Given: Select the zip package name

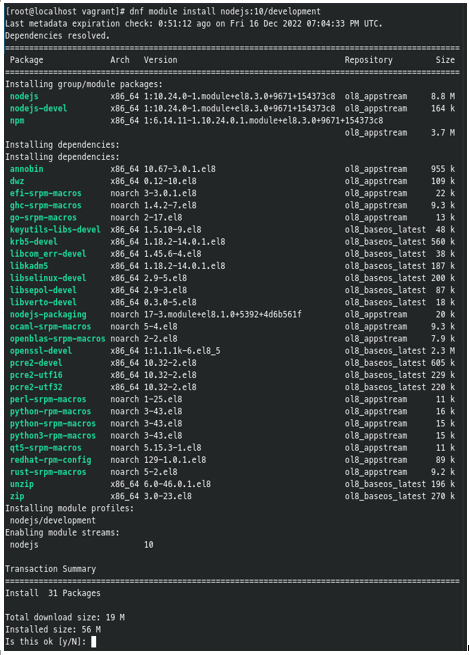Looking at the screenshot, I should pyautogui.click(x=17, y=496).
